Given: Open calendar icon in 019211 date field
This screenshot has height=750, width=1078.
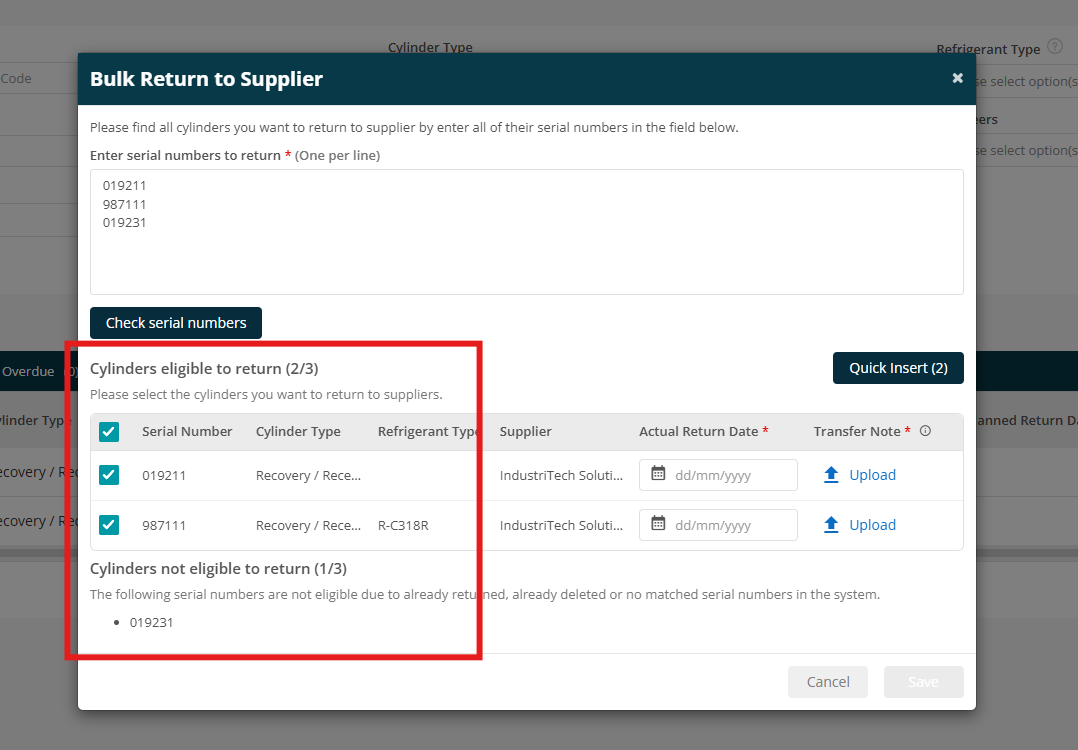Looking at the screenshot, I should point(658,474).
